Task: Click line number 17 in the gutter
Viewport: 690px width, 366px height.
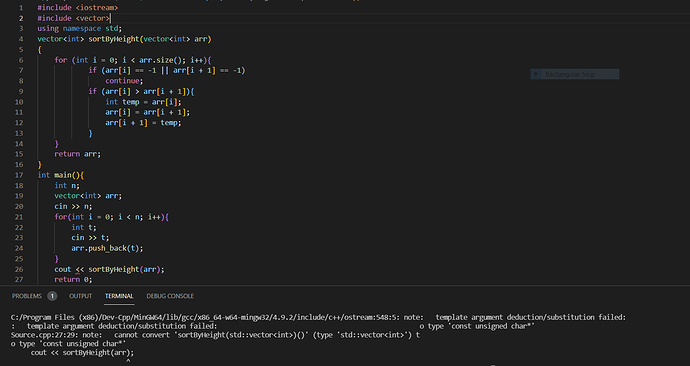Action: tap(19, 175)
